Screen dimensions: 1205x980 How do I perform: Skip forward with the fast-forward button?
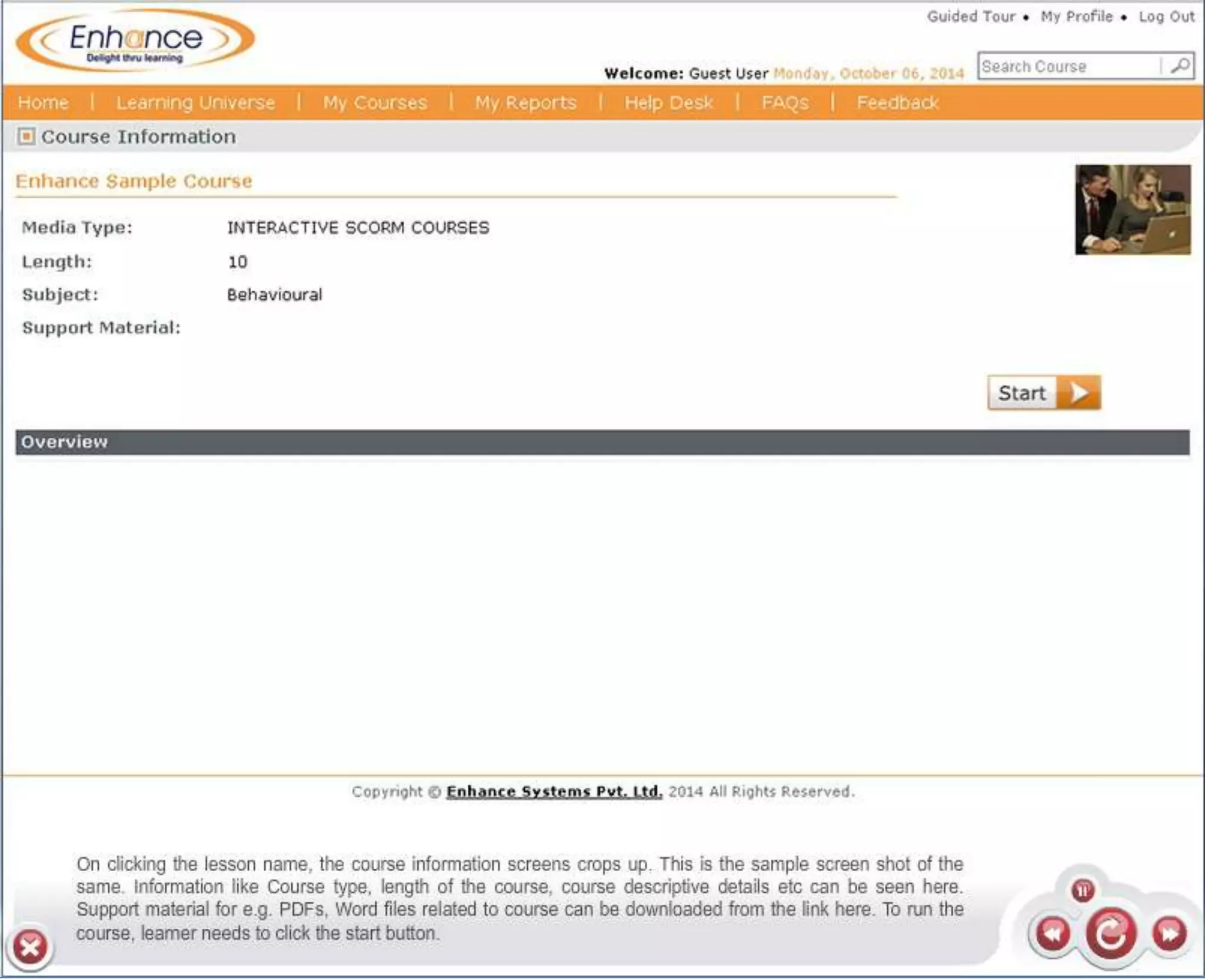1169,934
